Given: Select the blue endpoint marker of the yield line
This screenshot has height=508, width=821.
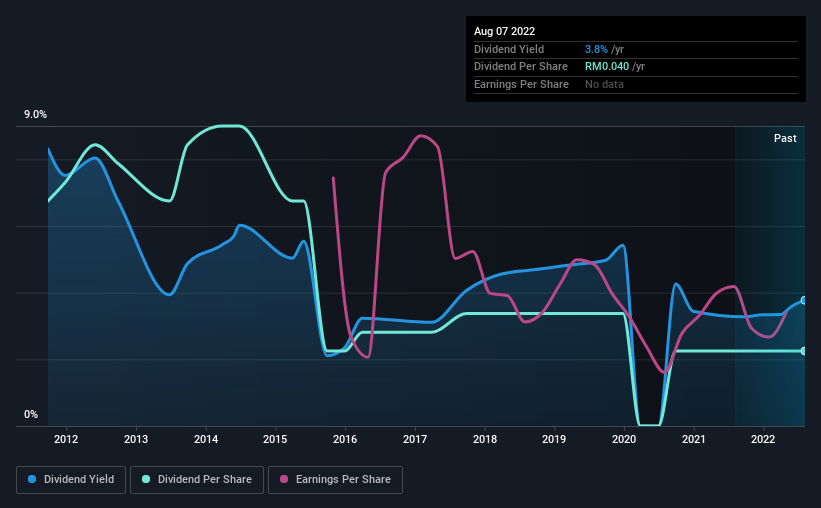Looking at the screenshot, I should 804,301.
